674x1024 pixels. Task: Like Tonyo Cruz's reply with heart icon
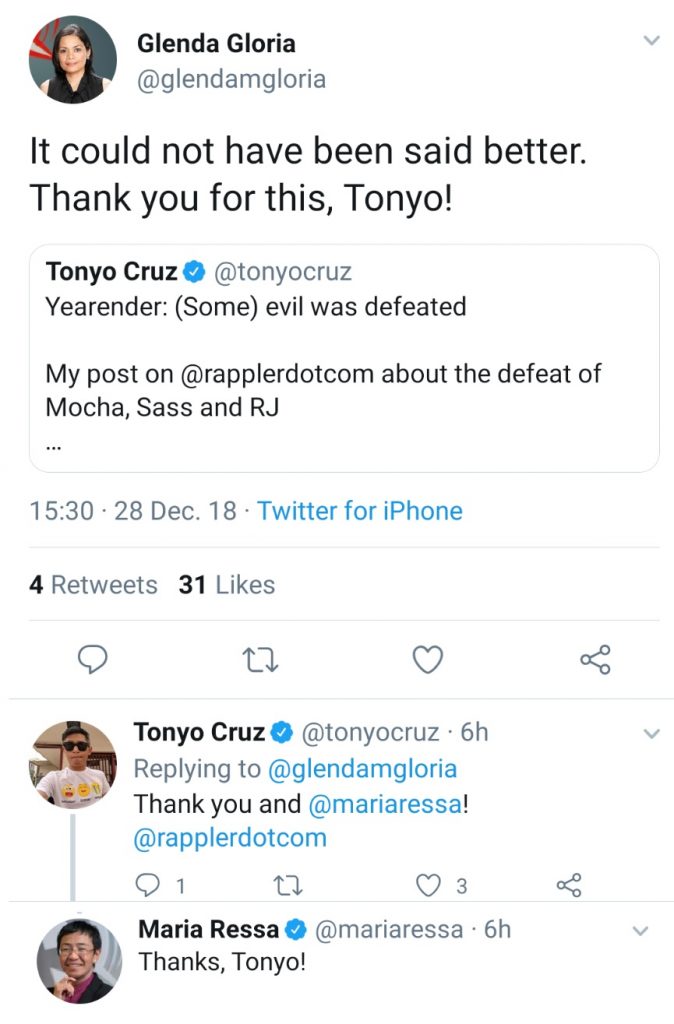pyautogui.click(x=429, y=885)
